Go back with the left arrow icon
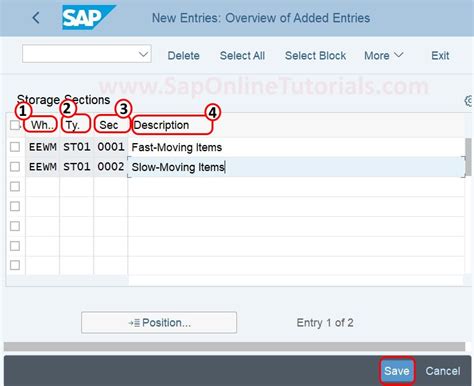The image size is (474, 386). tap(36, 18)
